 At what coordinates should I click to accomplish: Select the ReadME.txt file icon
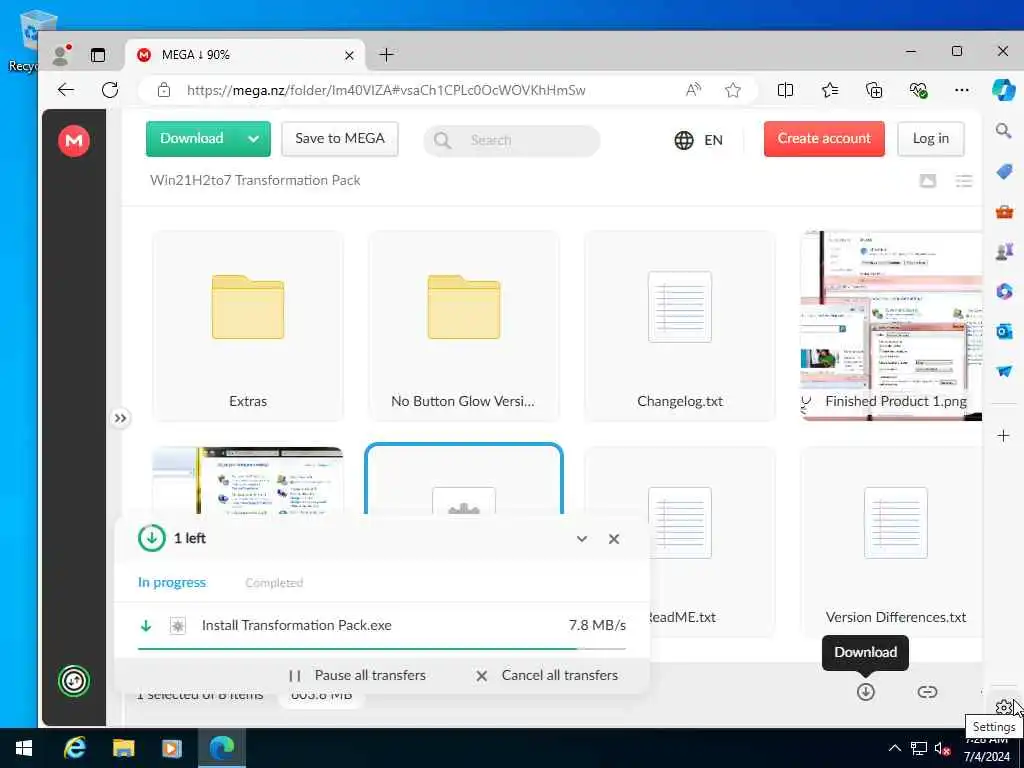[680, 522]
